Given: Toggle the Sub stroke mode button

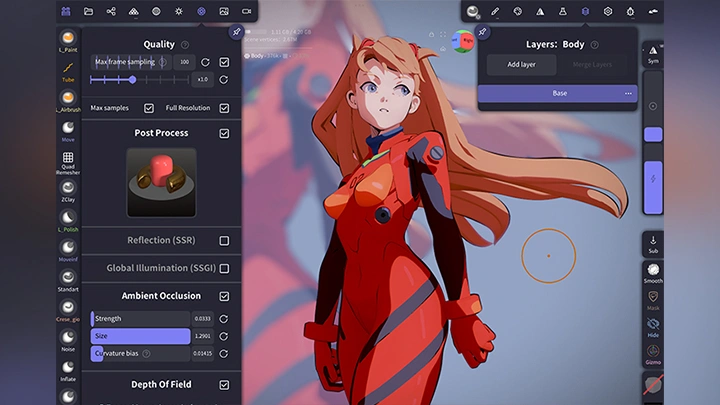Looking at the screenshot, I should (x=653, y=244).
